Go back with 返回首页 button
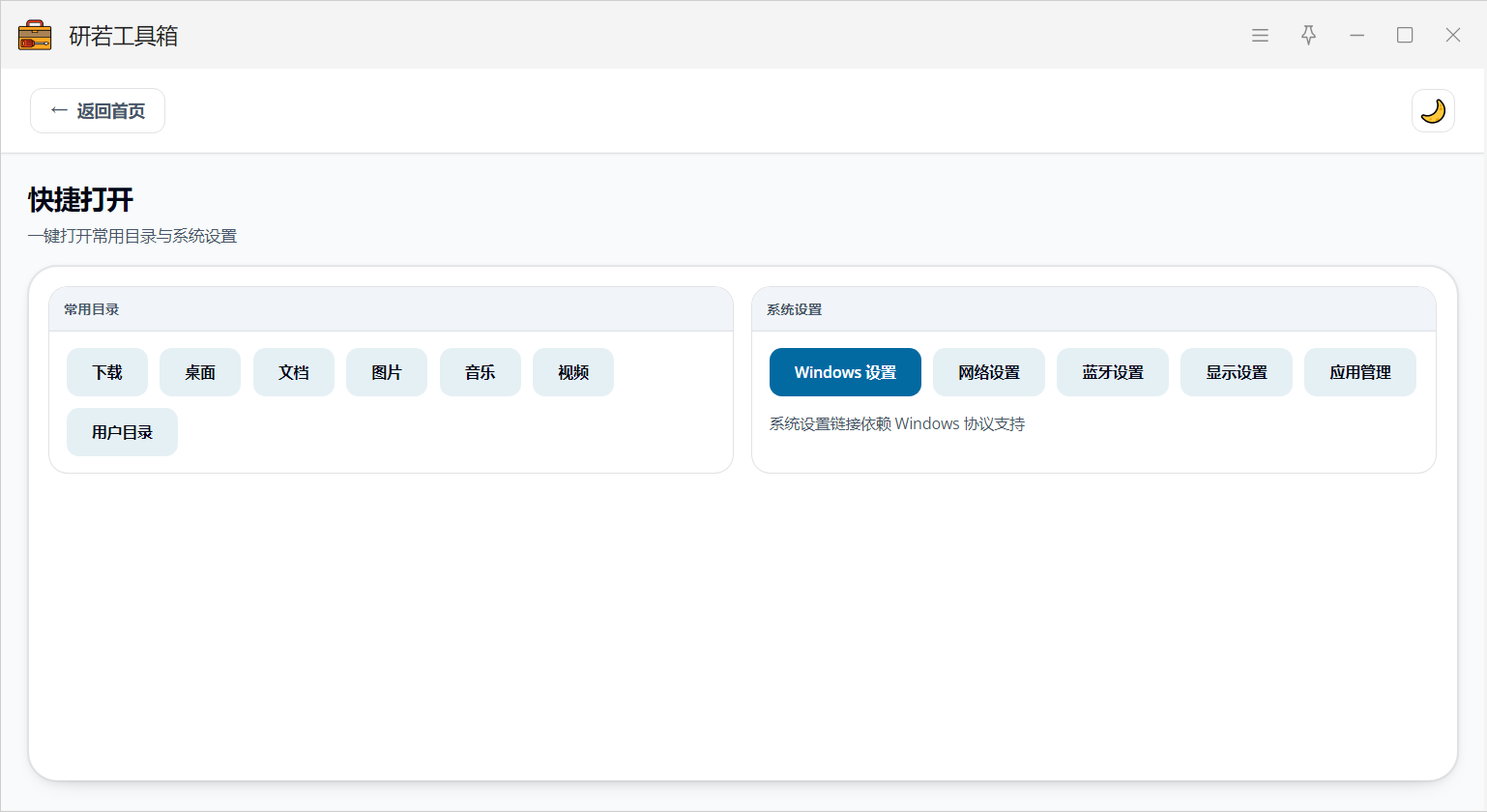The height and width of the screenshot is (812, 1487). (x=98, y=111)
